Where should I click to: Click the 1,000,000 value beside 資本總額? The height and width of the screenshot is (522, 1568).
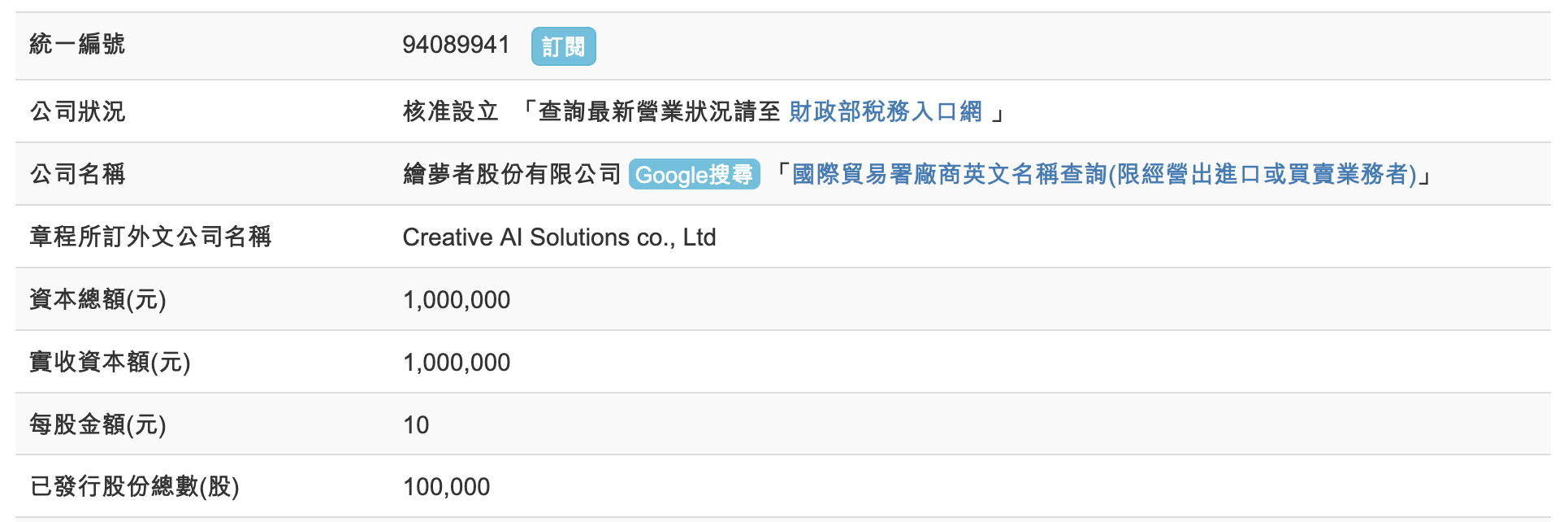(x=457, y=300)
